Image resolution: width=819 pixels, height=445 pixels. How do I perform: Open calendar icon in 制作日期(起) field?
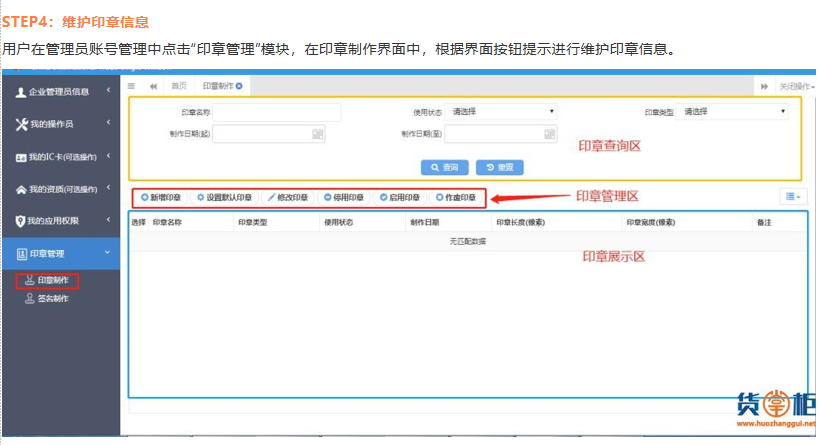[x=317, y=133]
